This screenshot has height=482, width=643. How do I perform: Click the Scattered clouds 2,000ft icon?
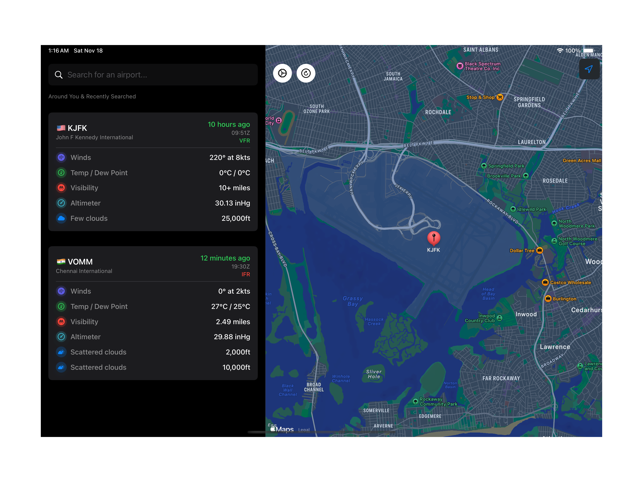(61, 352)
